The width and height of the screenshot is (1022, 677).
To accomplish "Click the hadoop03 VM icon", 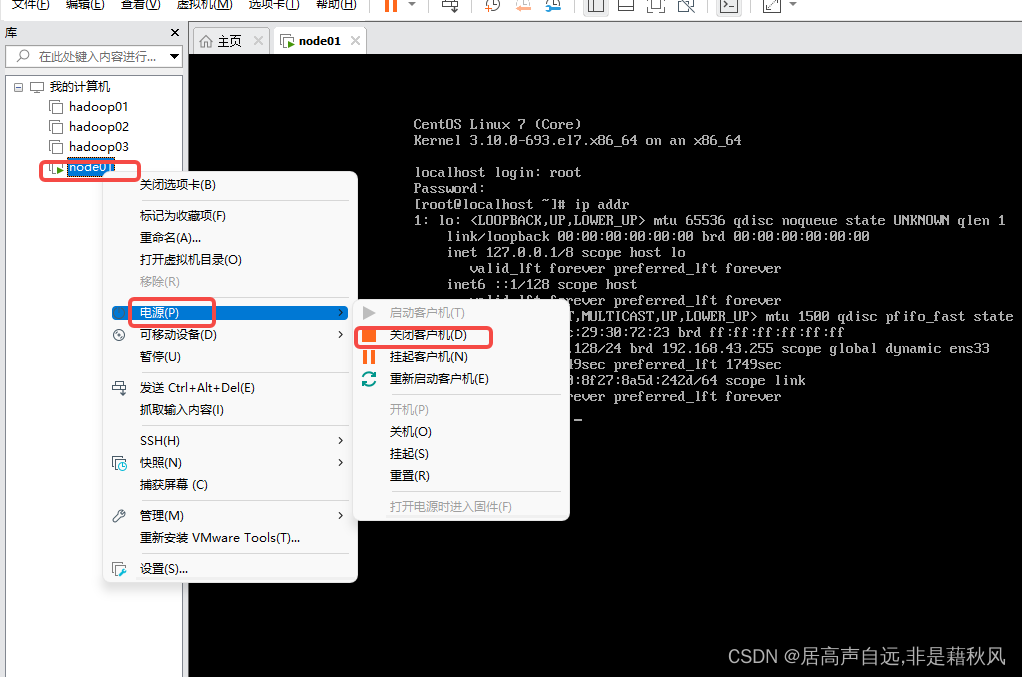I will point(56,147).
